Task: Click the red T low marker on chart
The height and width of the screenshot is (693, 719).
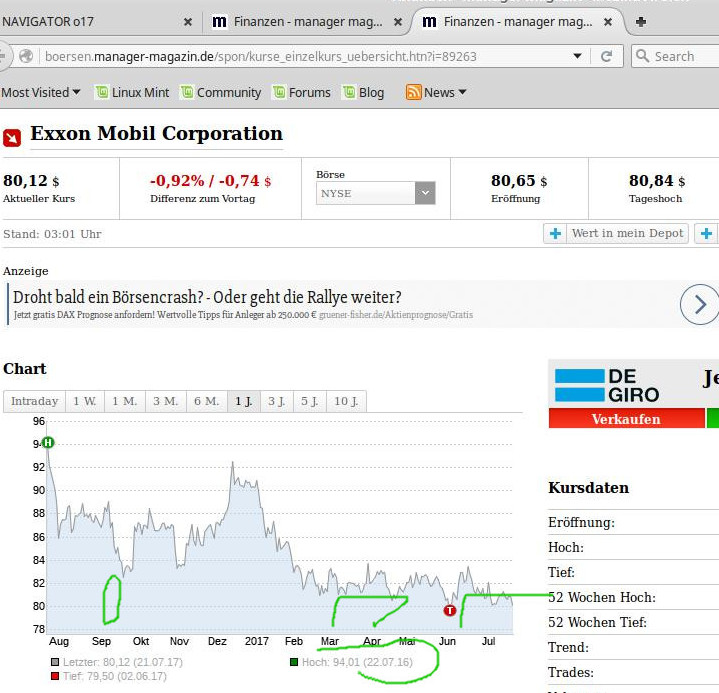Action: coord(450,610)
